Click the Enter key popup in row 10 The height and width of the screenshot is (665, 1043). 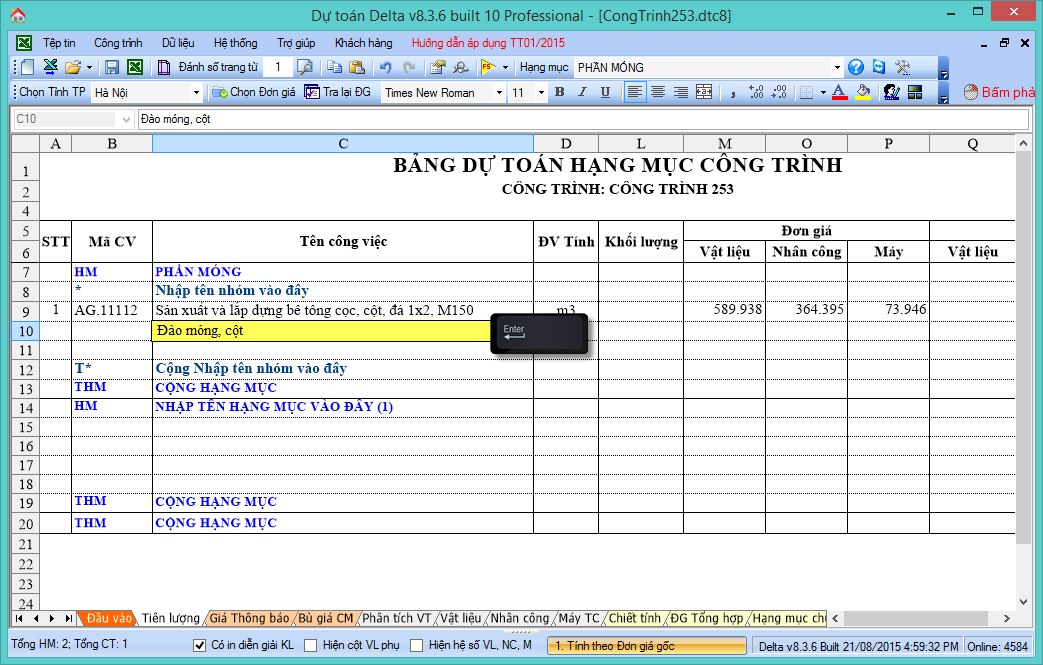click(x=539, y=333)
